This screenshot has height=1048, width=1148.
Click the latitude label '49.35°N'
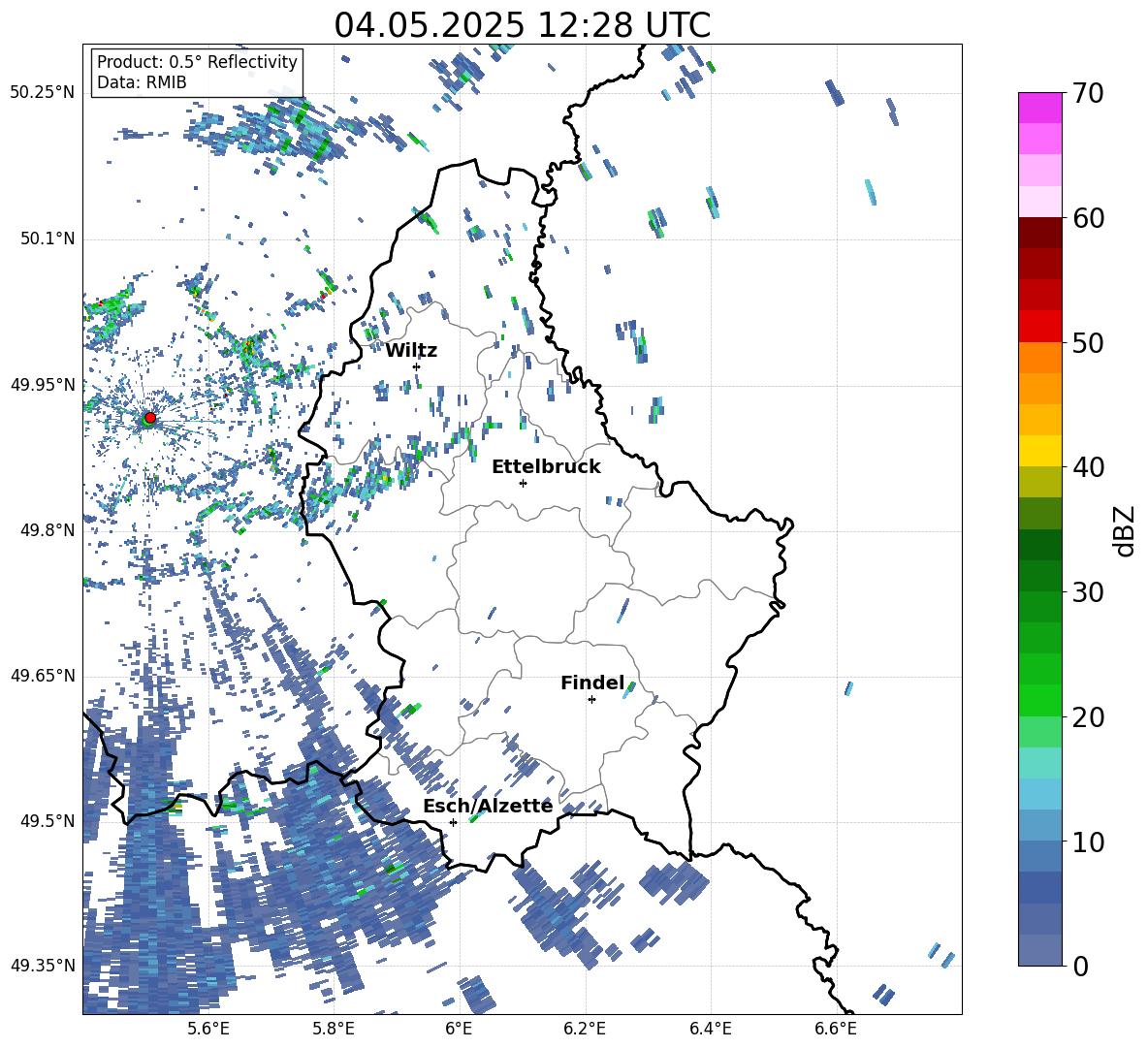pyautogui.click(x=43, y=966)
